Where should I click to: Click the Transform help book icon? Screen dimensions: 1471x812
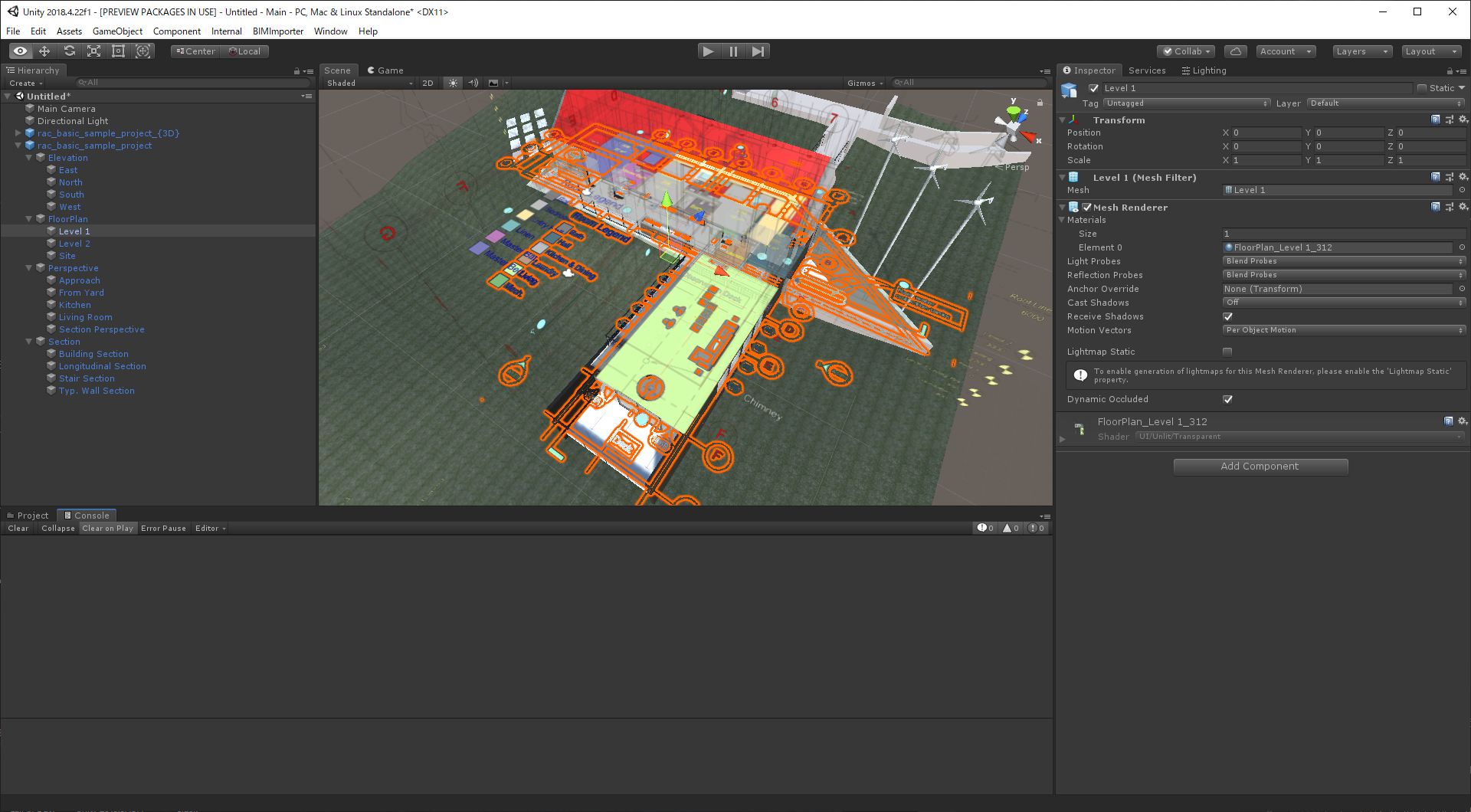coord(1435,120)
